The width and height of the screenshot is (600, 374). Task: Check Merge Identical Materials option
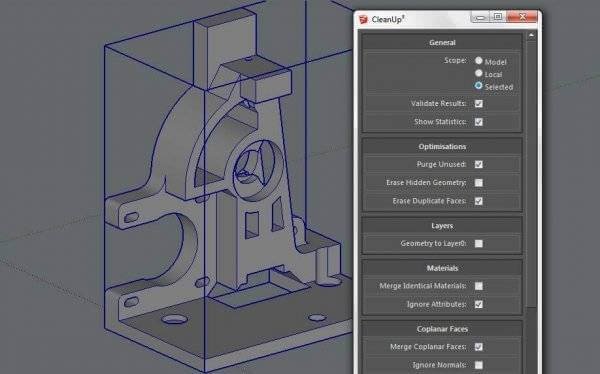pyautogui.click(x=479, y=286)
